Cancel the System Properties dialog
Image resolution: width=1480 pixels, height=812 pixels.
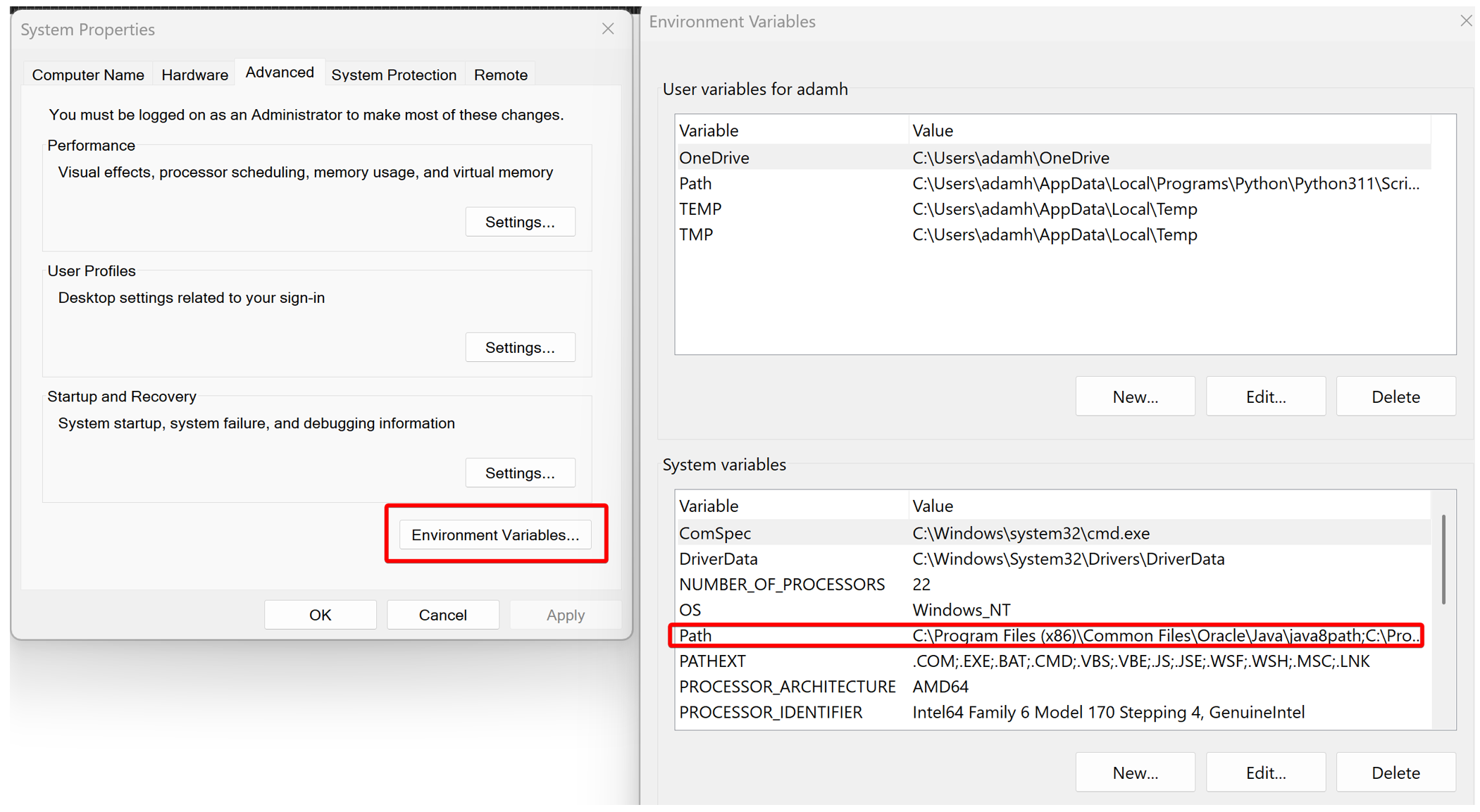click(442, 615)
